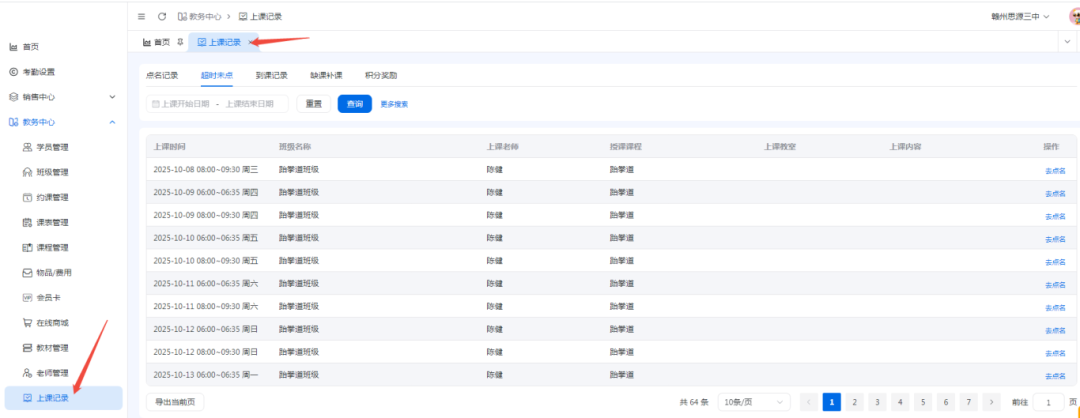Open the 10条/页 page size dropdown
This screenshot has width=1080, height=418.
[x=753, y=401]
